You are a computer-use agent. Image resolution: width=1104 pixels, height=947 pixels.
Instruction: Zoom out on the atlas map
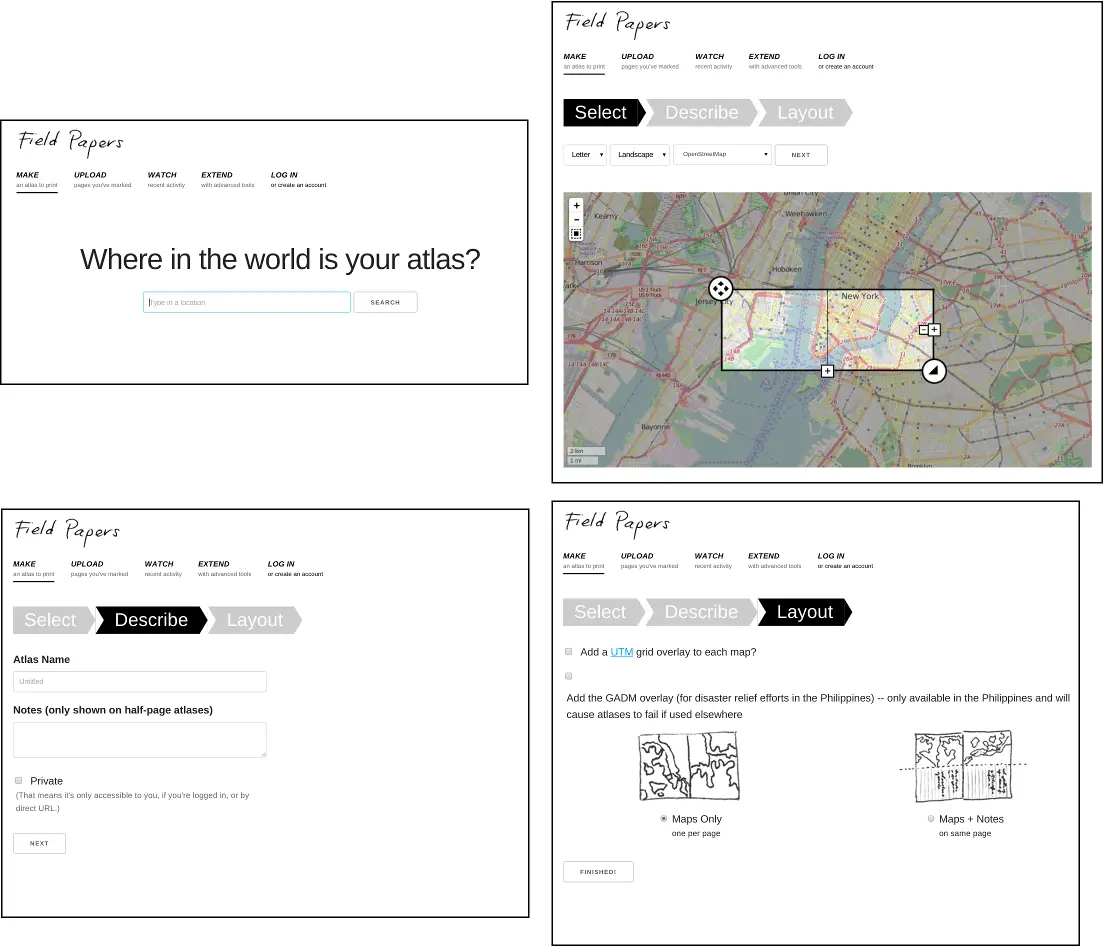(577, 220)
